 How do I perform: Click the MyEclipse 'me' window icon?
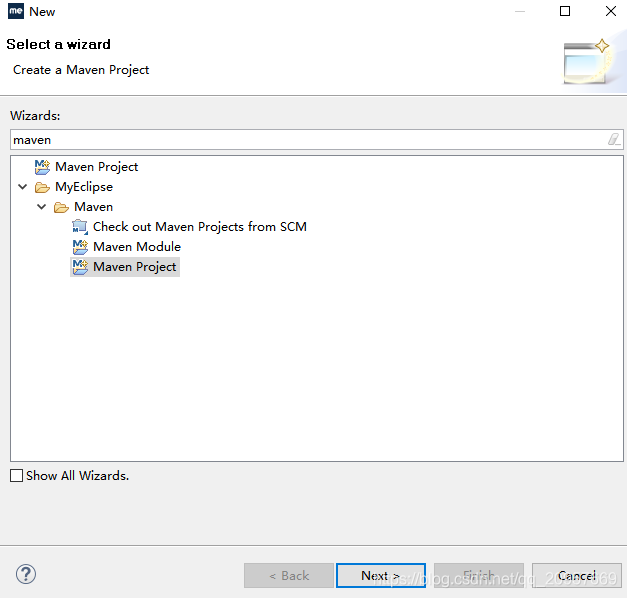click(x=16, y=11)
